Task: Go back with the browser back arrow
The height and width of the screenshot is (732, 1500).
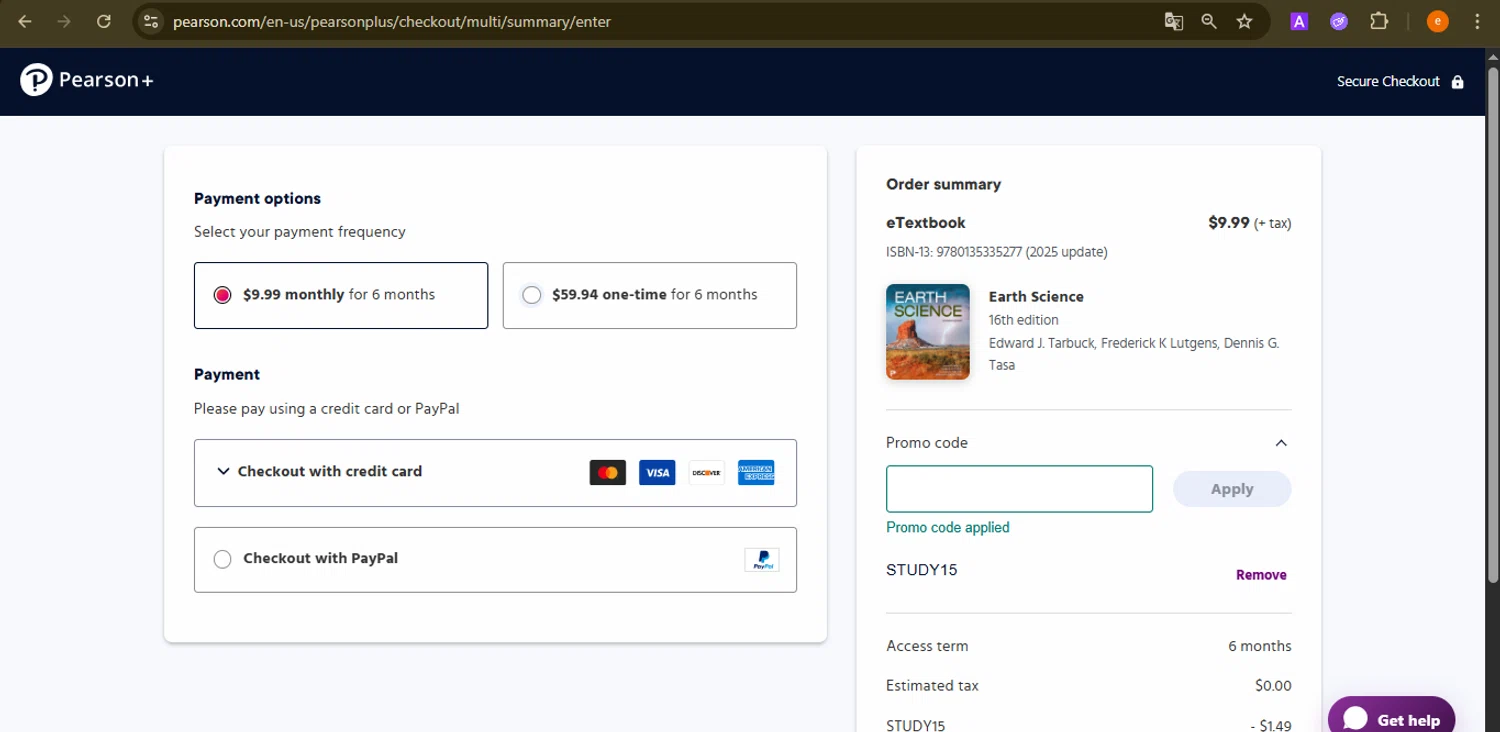Action: pos(25,21)
